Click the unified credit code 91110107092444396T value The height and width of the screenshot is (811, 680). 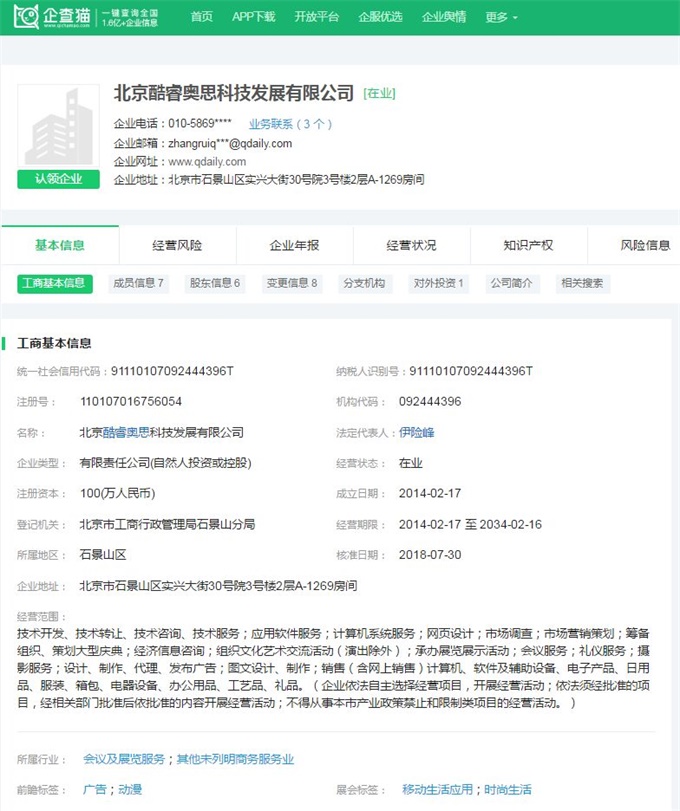[x=172, y=371]
